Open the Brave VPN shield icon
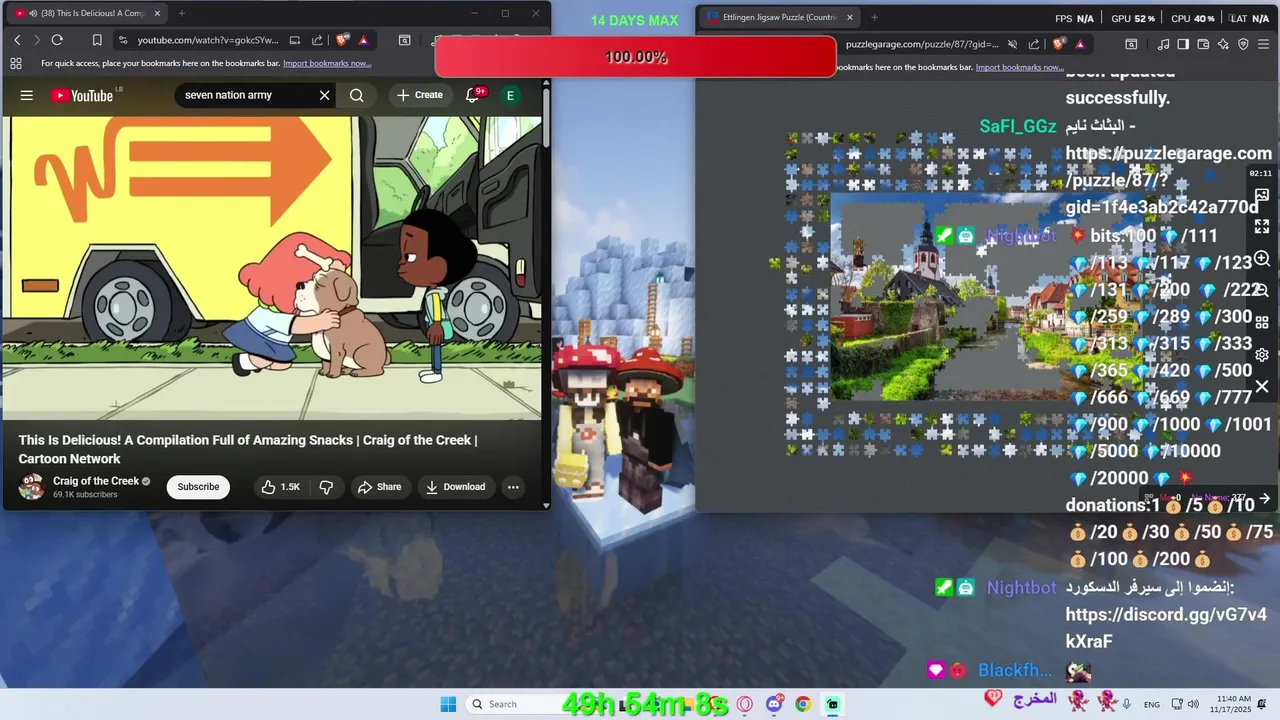Screen dimensions: 1280x720 point(1243,44)
